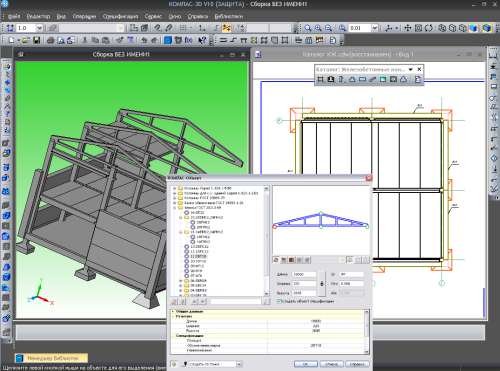Open the Справка menu
The image size is (500, 371).
(198, 16)
